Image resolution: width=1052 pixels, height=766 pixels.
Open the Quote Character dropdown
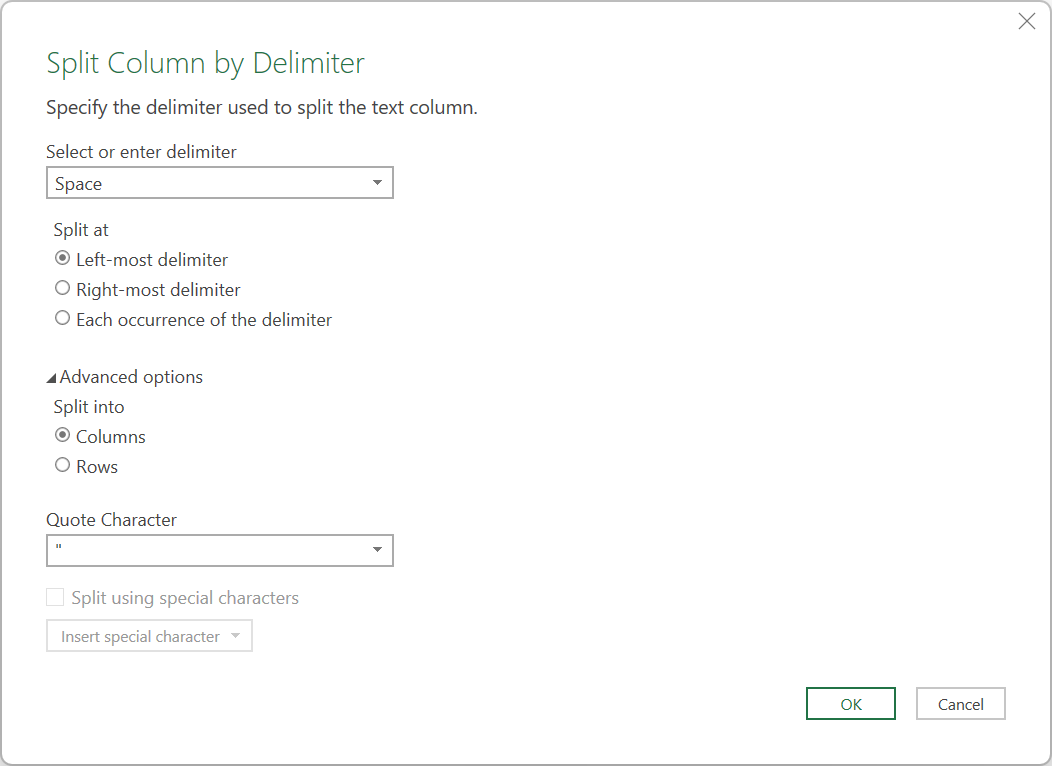(x=219, y=550)
